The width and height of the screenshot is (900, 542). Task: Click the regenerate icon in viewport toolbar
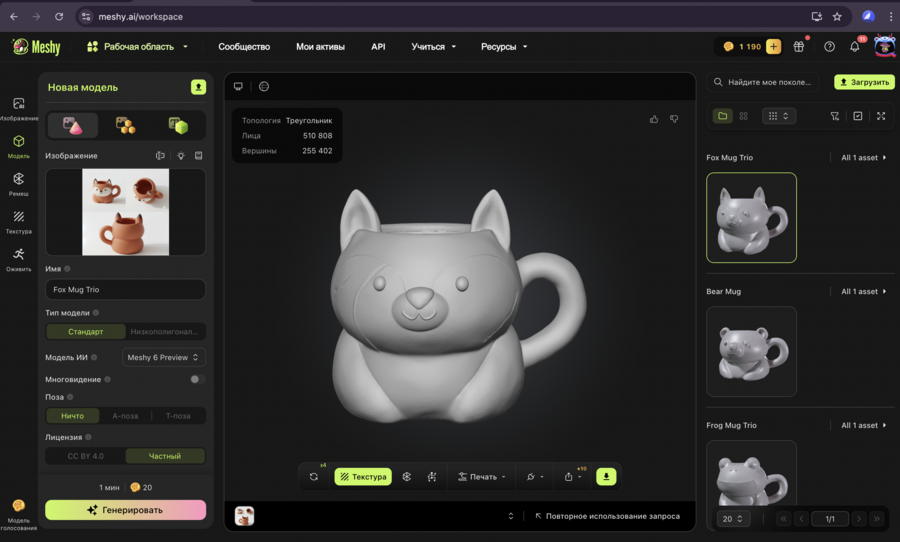tap(314, 477)
